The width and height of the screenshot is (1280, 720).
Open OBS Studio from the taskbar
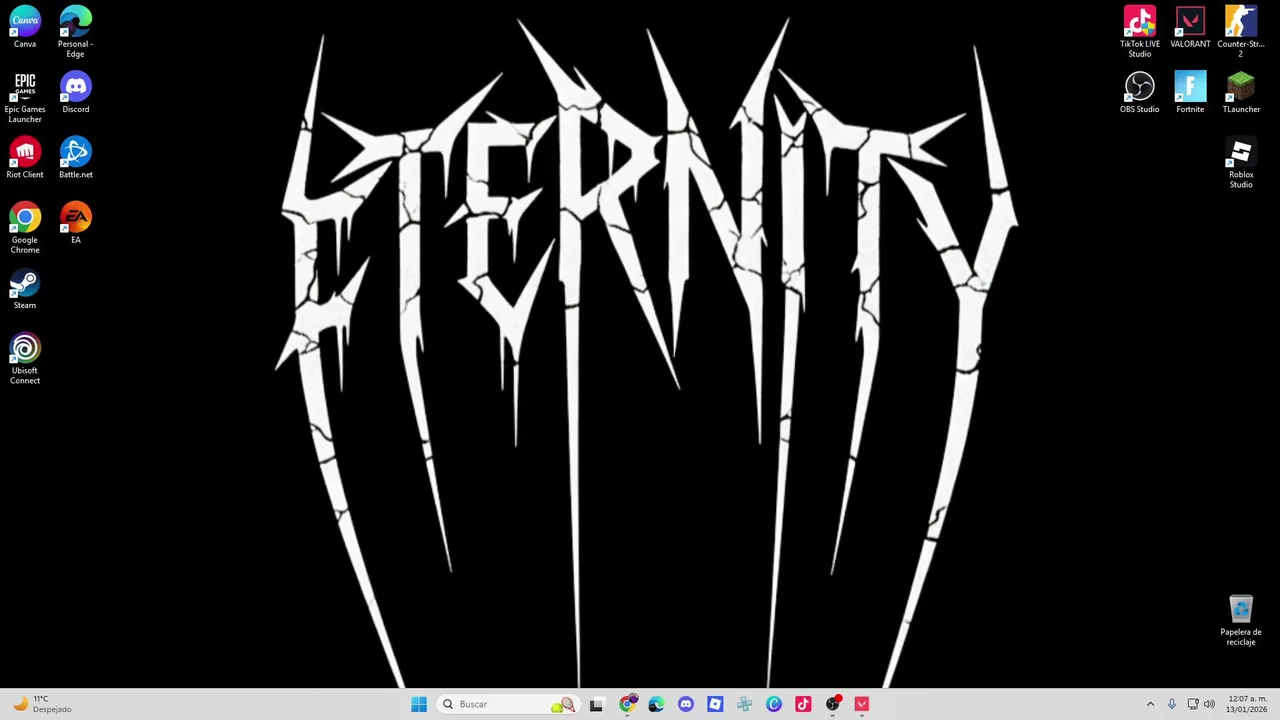pos(832,704)
